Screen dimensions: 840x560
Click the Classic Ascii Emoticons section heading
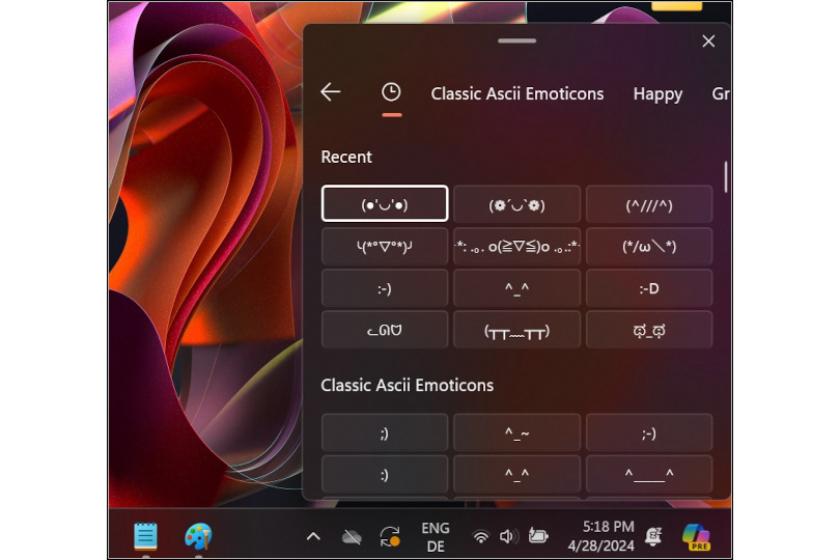coord(407,385)
